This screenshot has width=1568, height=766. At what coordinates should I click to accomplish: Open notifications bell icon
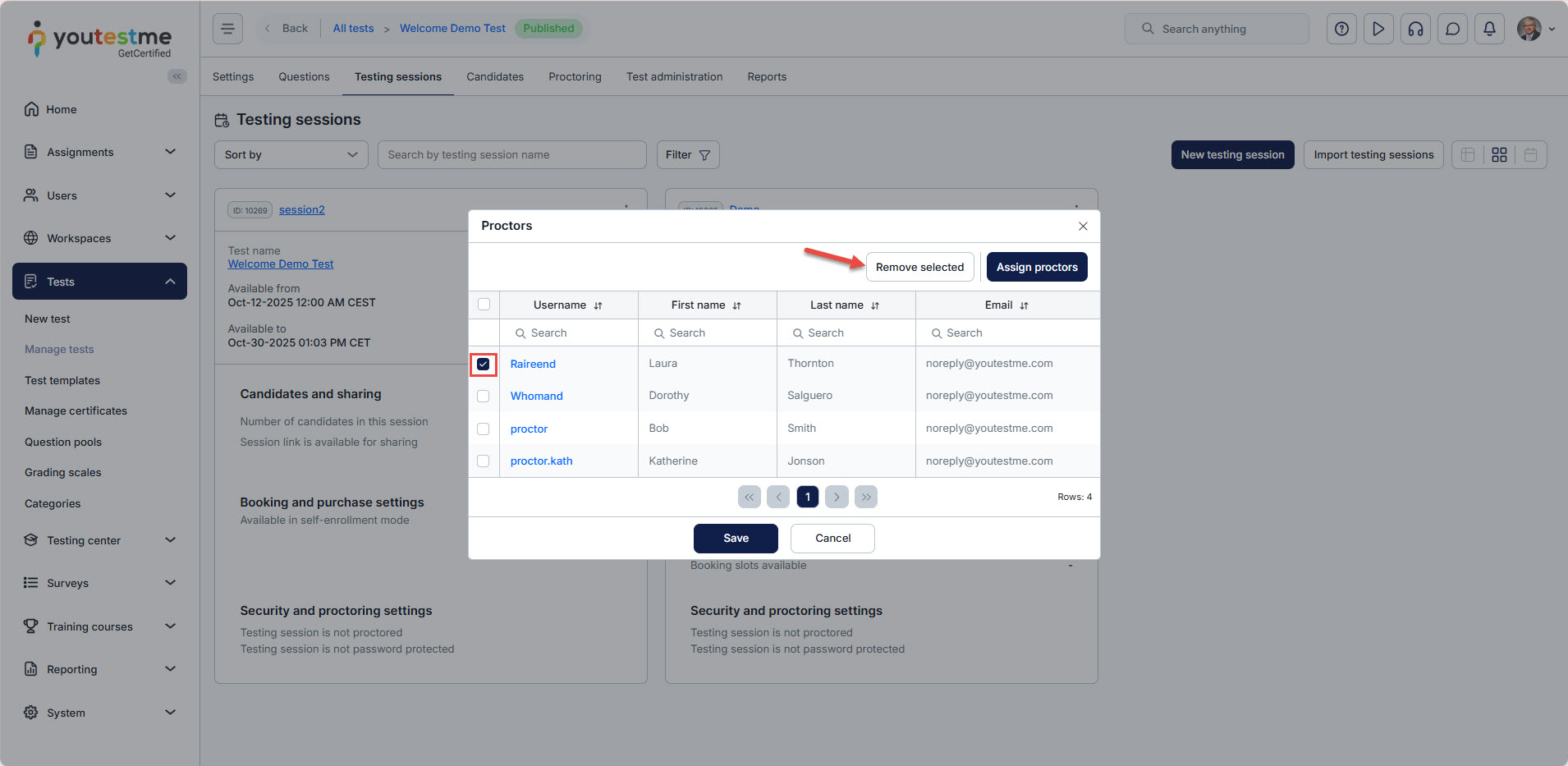tap(1489, 29)
